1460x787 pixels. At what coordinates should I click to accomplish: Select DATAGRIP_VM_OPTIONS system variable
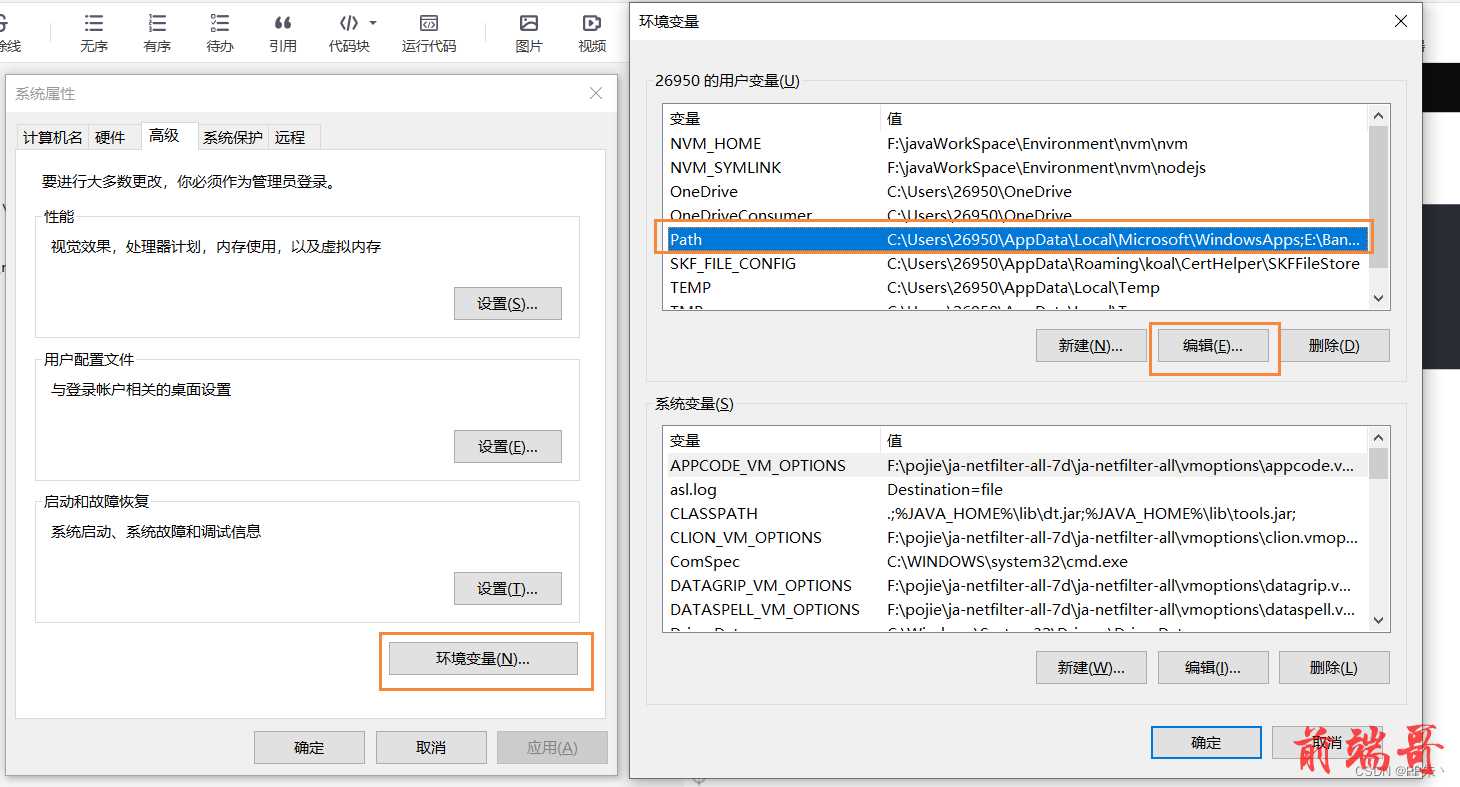coord(1015,585)
